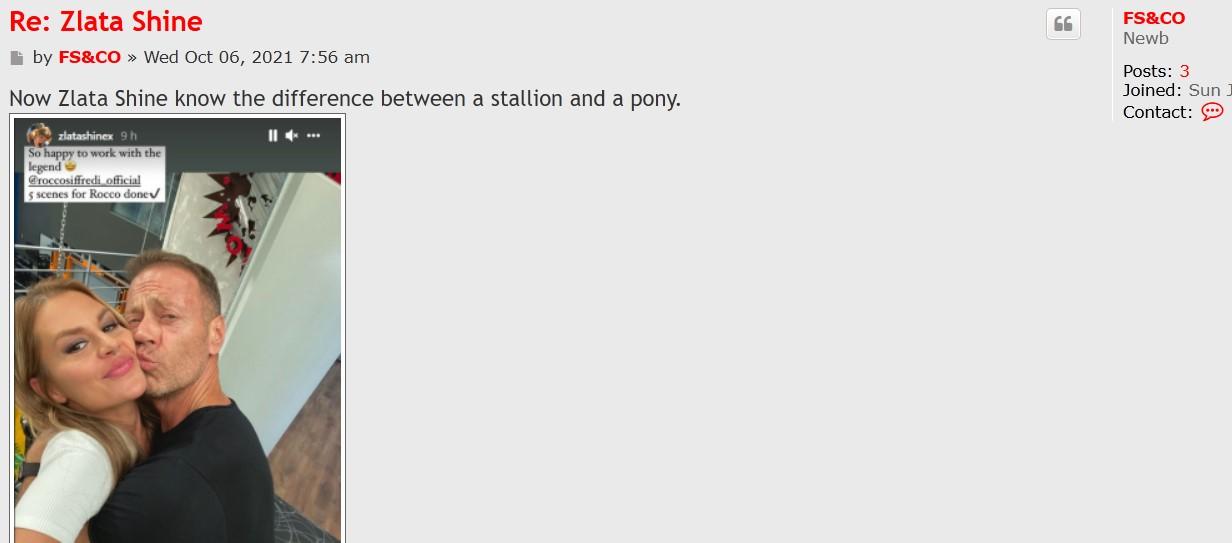Screen dimensions: 1232x543
Task: Click the quote post button
Action: click(1063, 25)
